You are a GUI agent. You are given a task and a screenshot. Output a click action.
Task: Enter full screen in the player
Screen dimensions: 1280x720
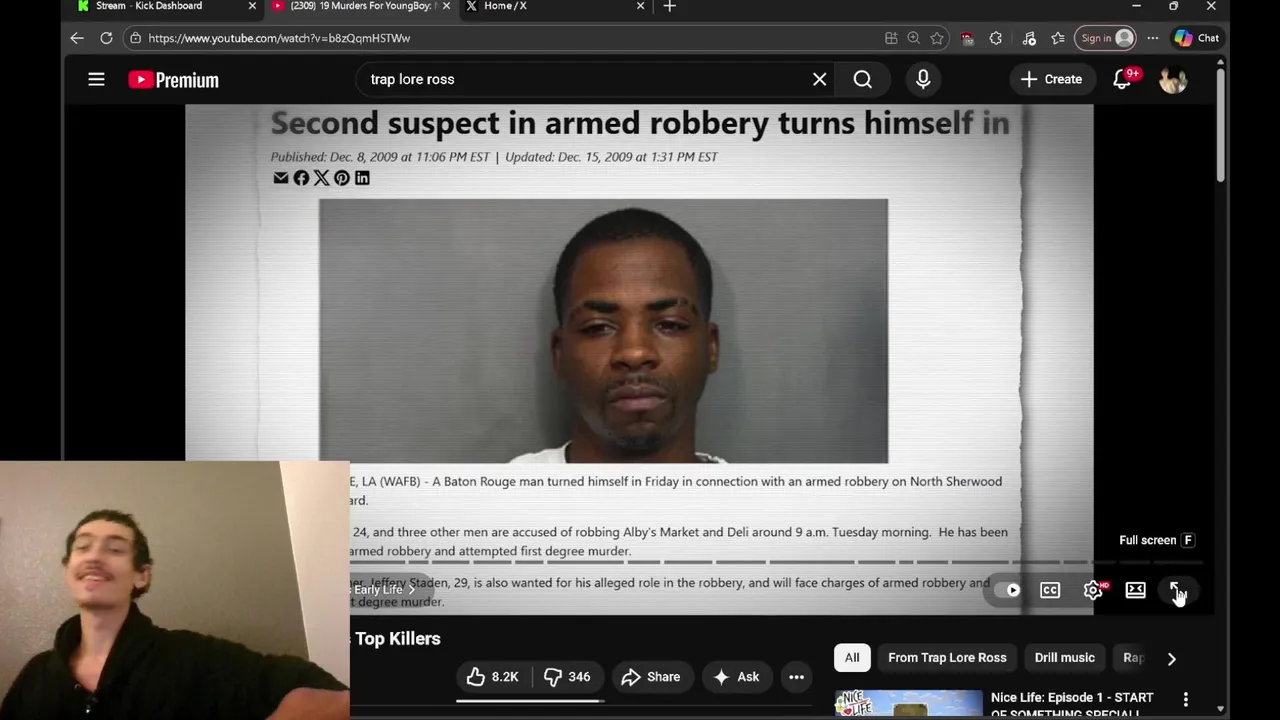(x=1176, y=590)
